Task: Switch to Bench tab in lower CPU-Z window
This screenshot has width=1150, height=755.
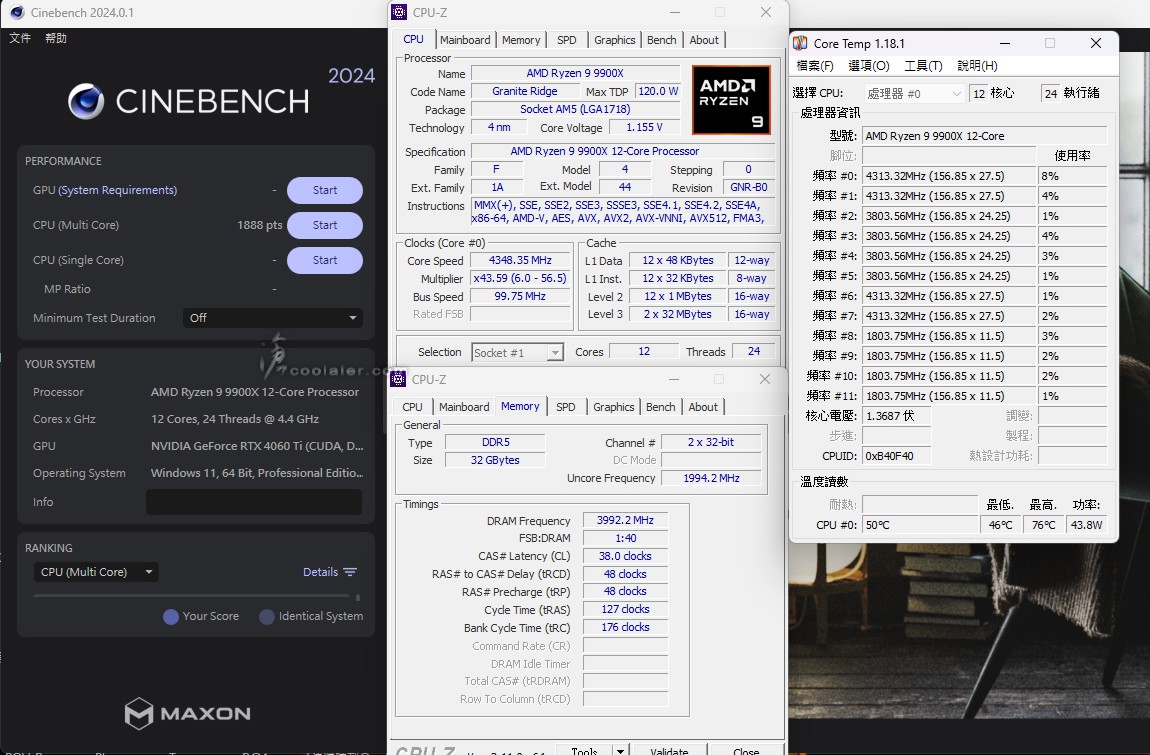Action: pos(661,407)
